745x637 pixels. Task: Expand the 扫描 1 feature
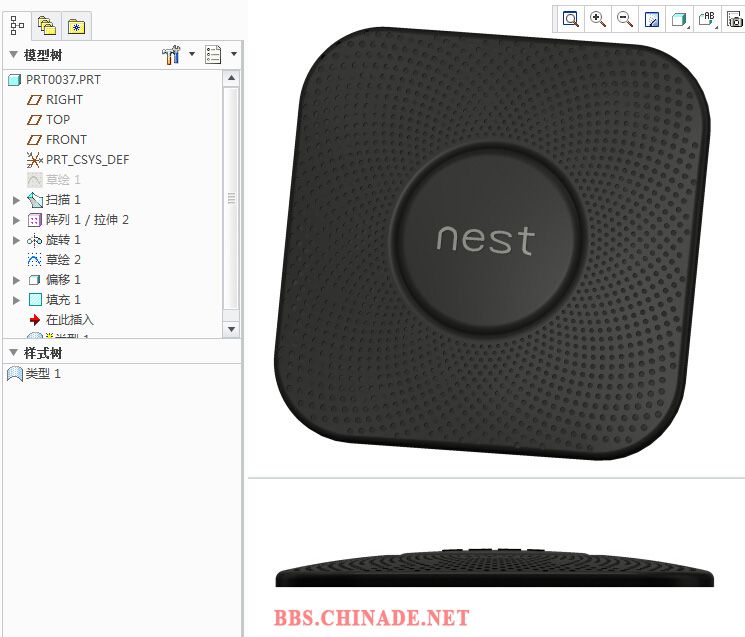tap(16, 200)
